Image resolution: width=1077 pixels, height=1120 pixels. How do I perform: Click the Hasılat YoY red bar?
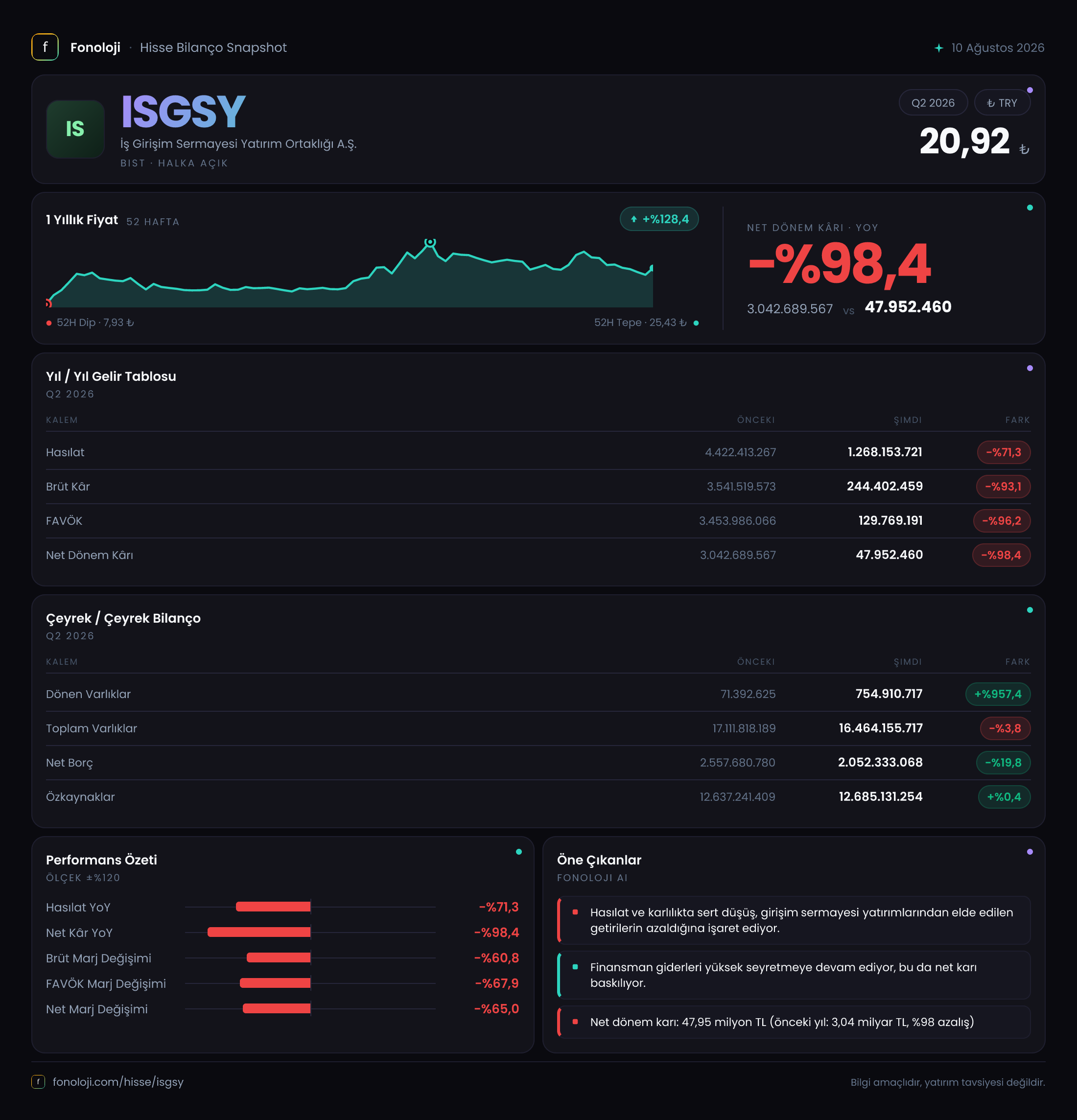[273, 906]
